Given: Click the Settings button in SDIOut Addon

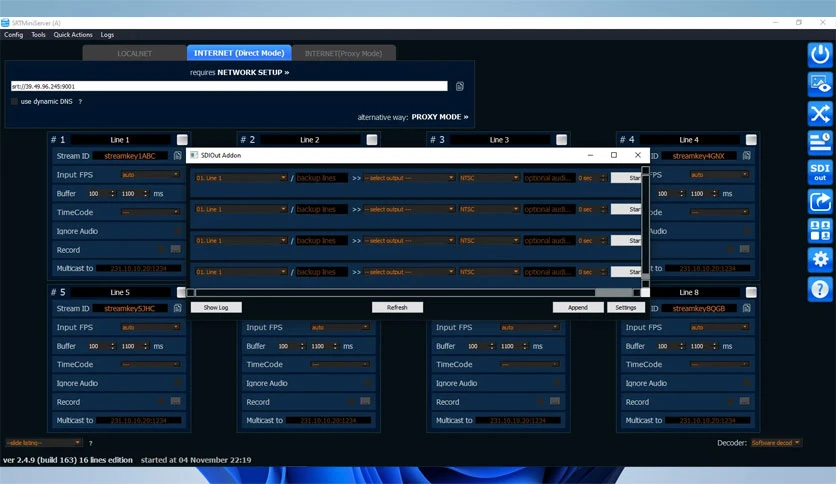Looking at the screenshot, I should click(x=625, y=308).
